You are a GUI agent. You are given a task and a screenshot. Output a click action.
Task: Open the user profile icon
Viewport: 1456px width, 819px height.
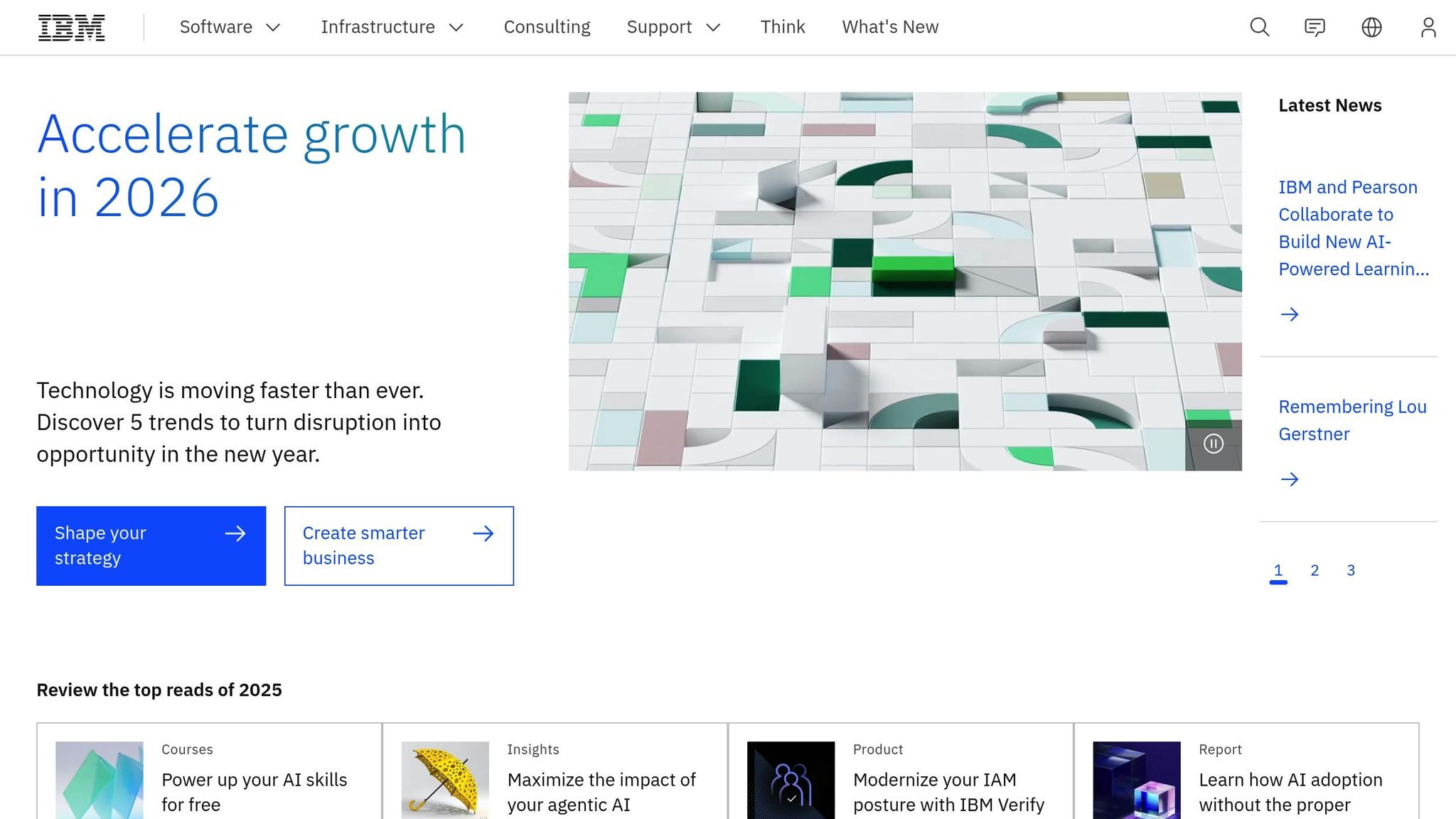[1428, 27]
